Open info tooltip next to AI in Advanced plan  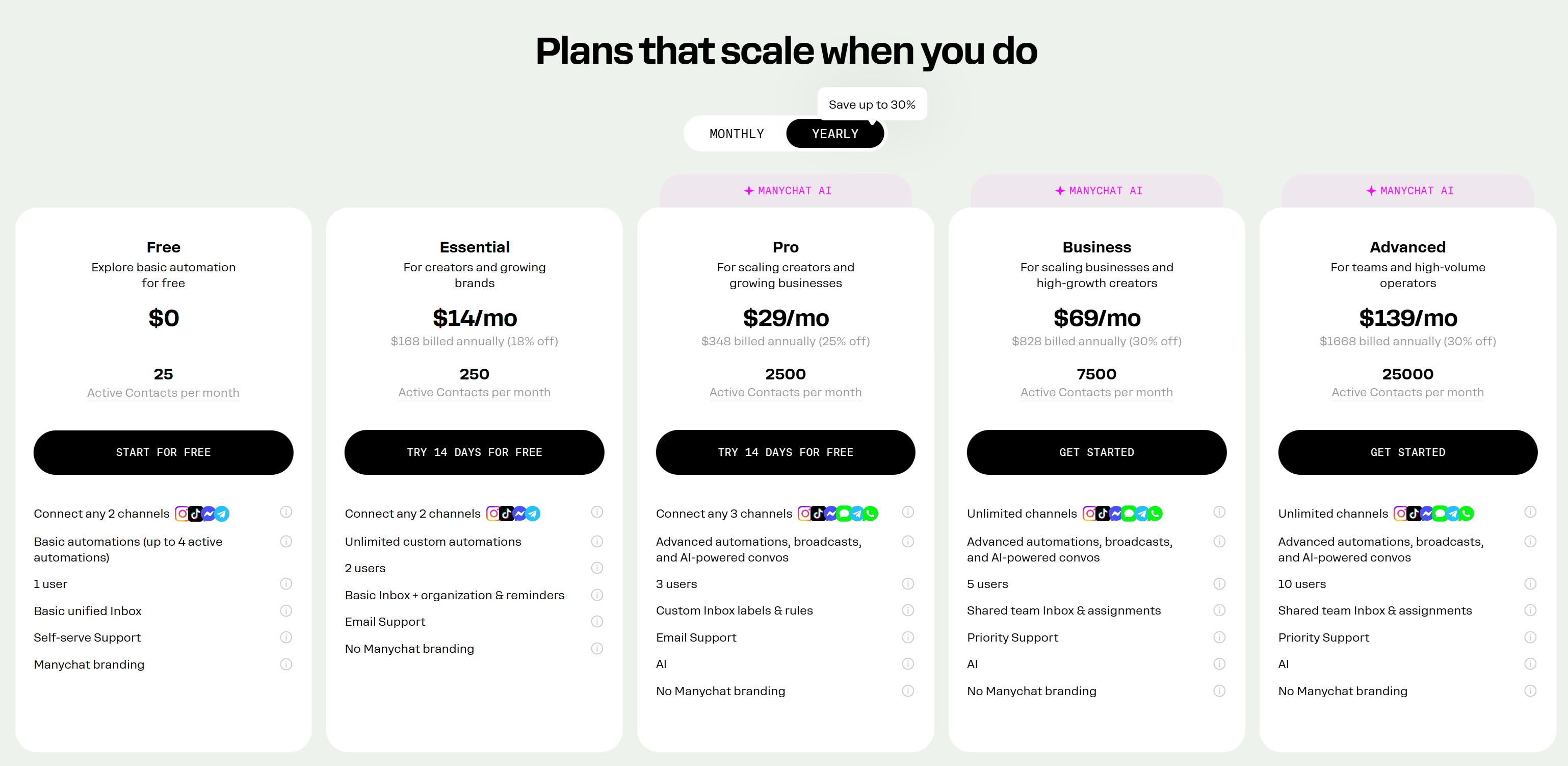(1531, 663)
